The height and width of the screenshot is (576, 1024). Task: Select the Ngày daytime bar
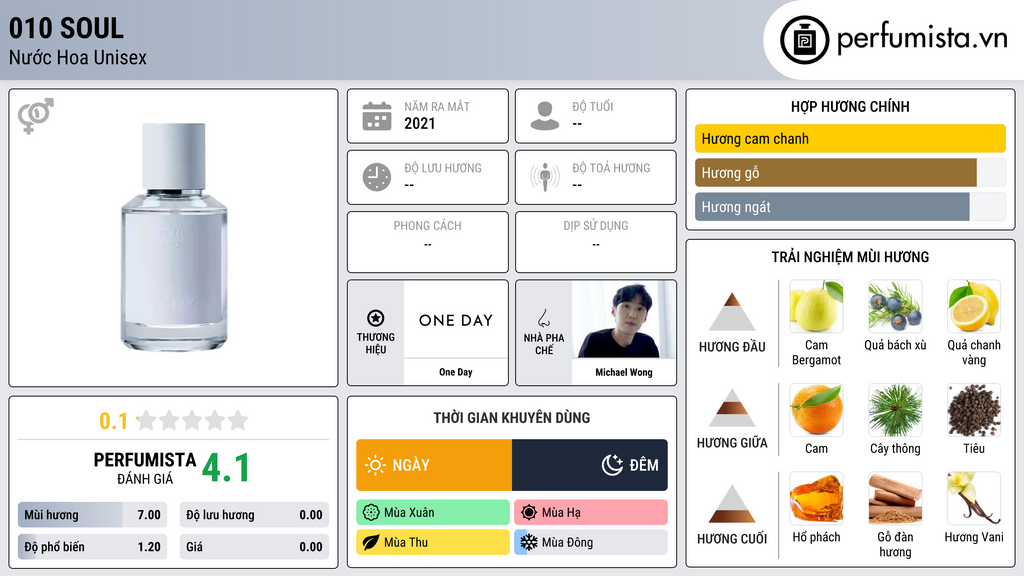[x=434, y=465]
